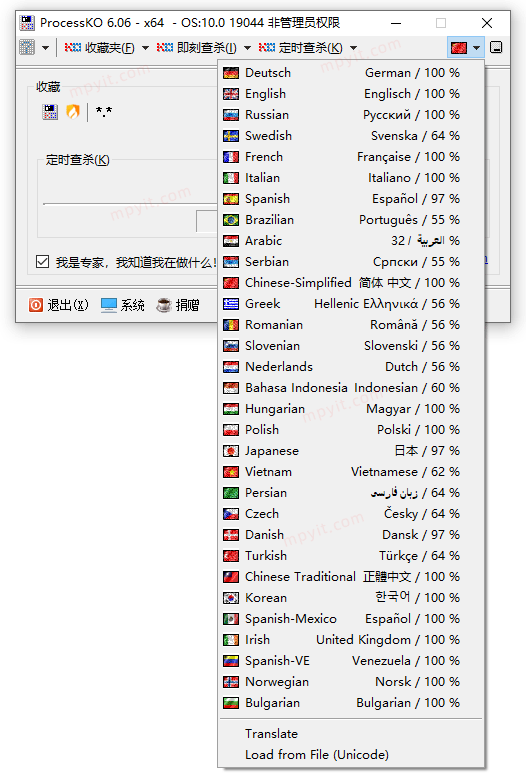526x773 pixels.
Task: Click the Italian flag icon
Action: 231,178
